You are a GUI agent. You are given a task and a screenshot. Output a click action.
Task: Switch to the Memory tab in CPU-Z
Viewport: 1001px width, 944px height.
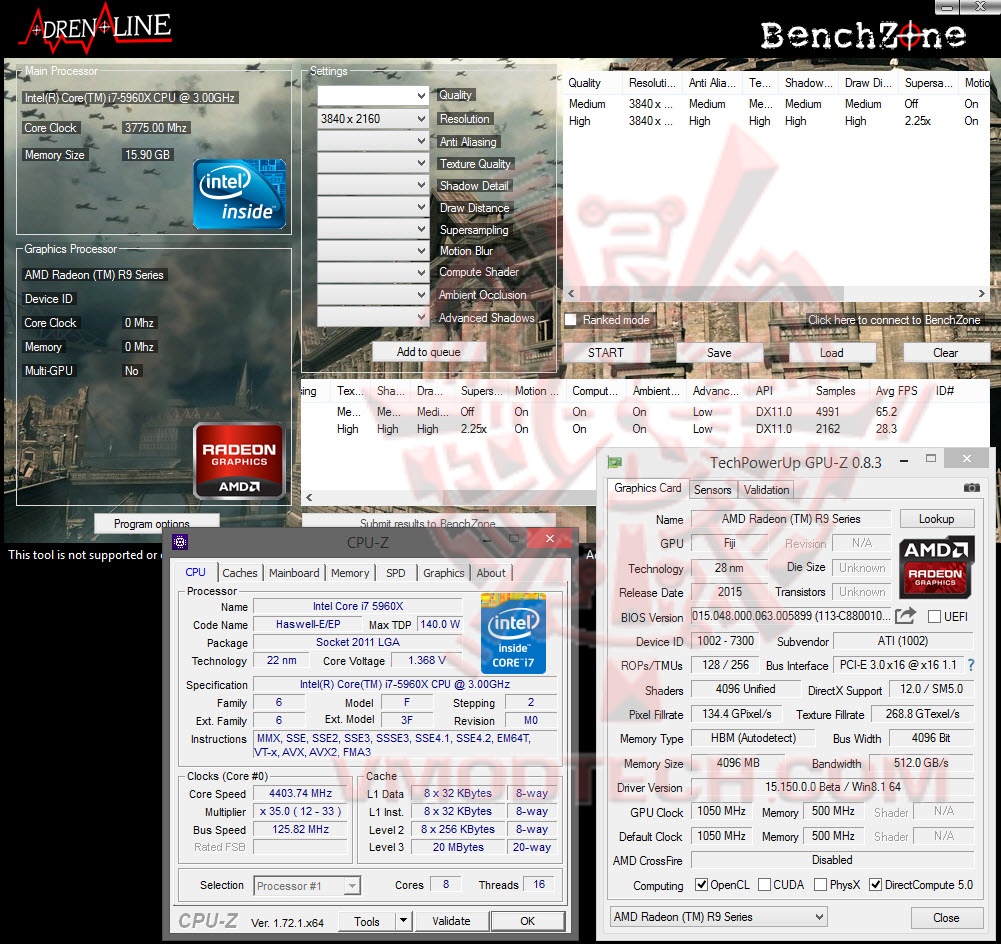350,573
